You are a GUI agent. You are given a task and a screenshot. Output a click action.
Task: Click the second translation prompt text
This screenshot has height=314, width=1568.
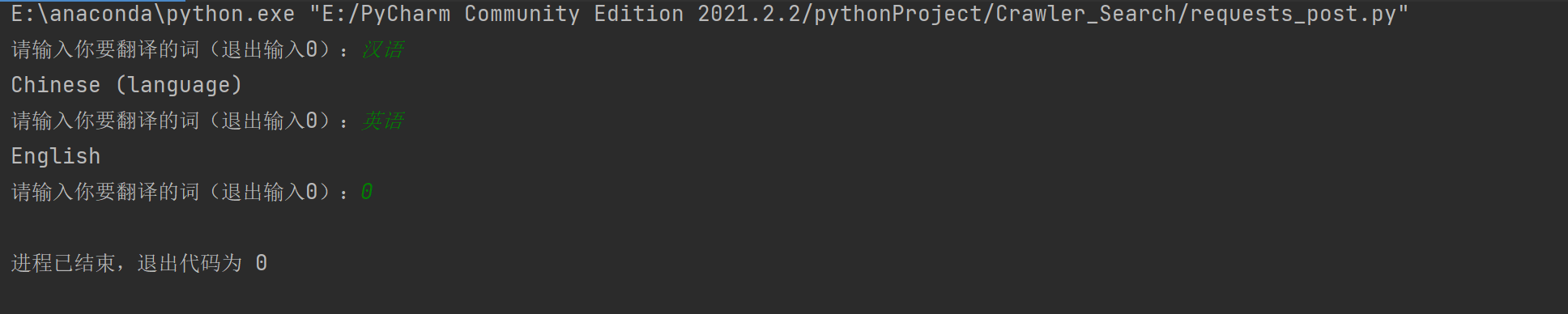tap(179, 121)
